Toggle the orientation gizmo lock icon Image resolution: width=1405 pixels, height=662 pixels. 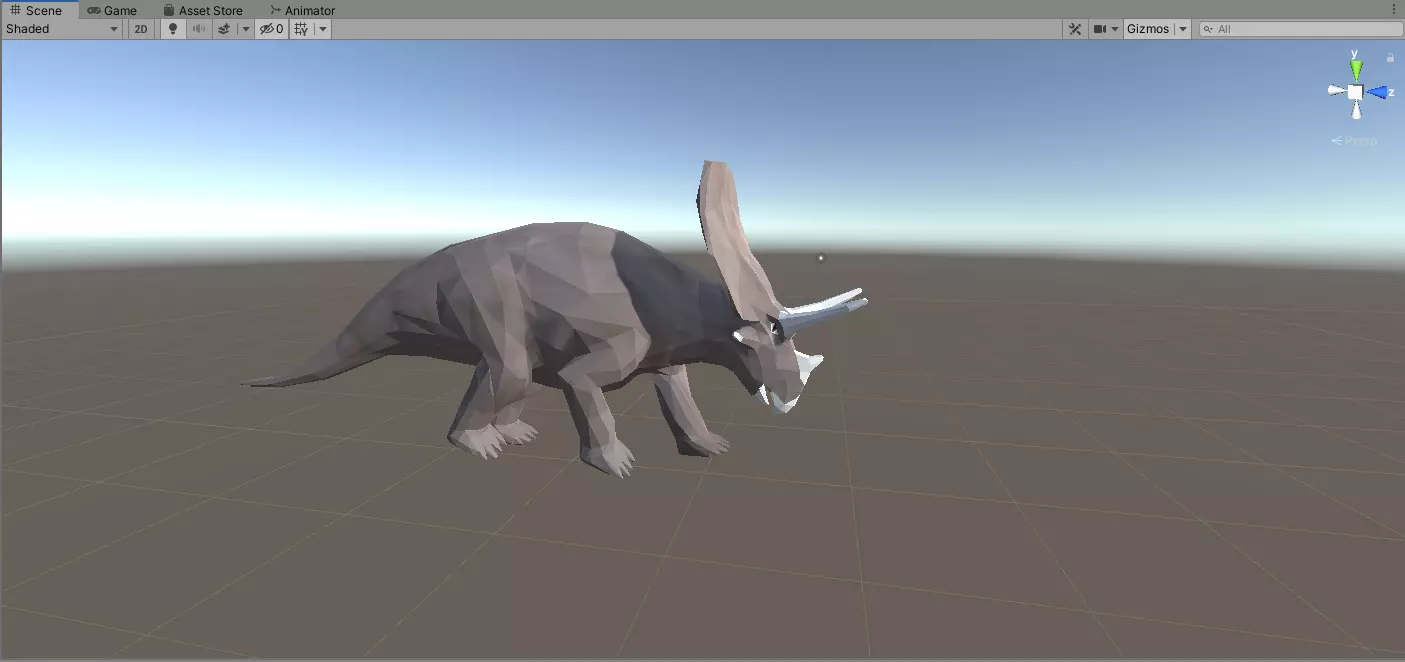[x=1390, y=58]
